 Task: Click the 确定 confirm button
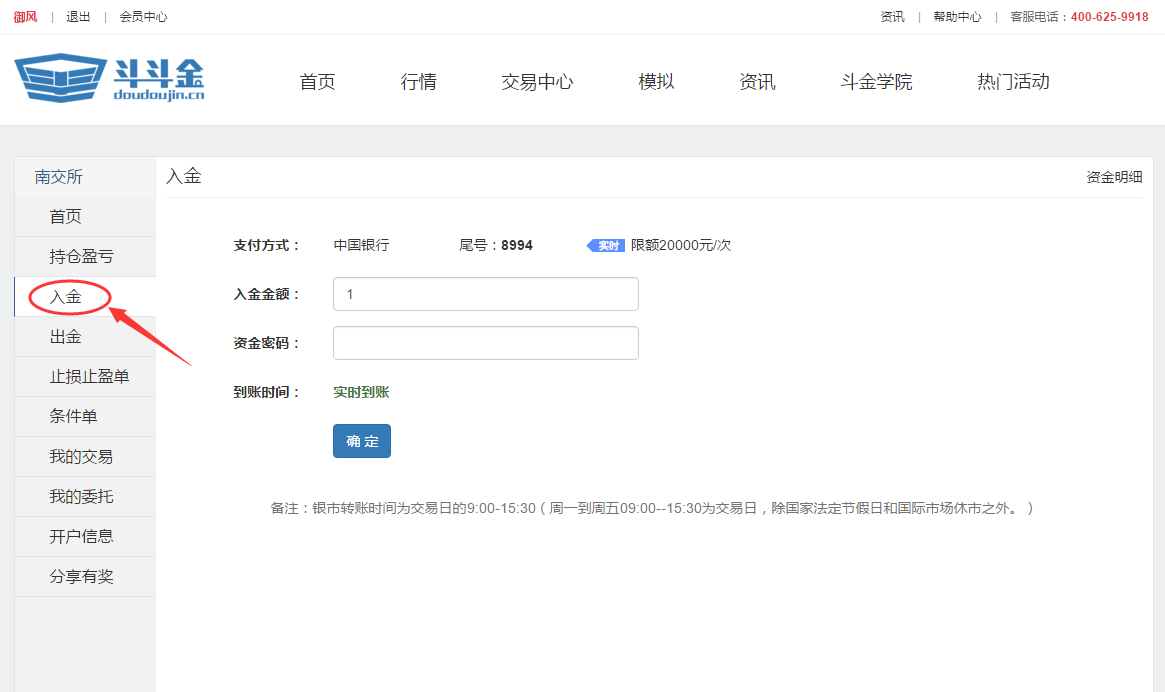(361, 440)
